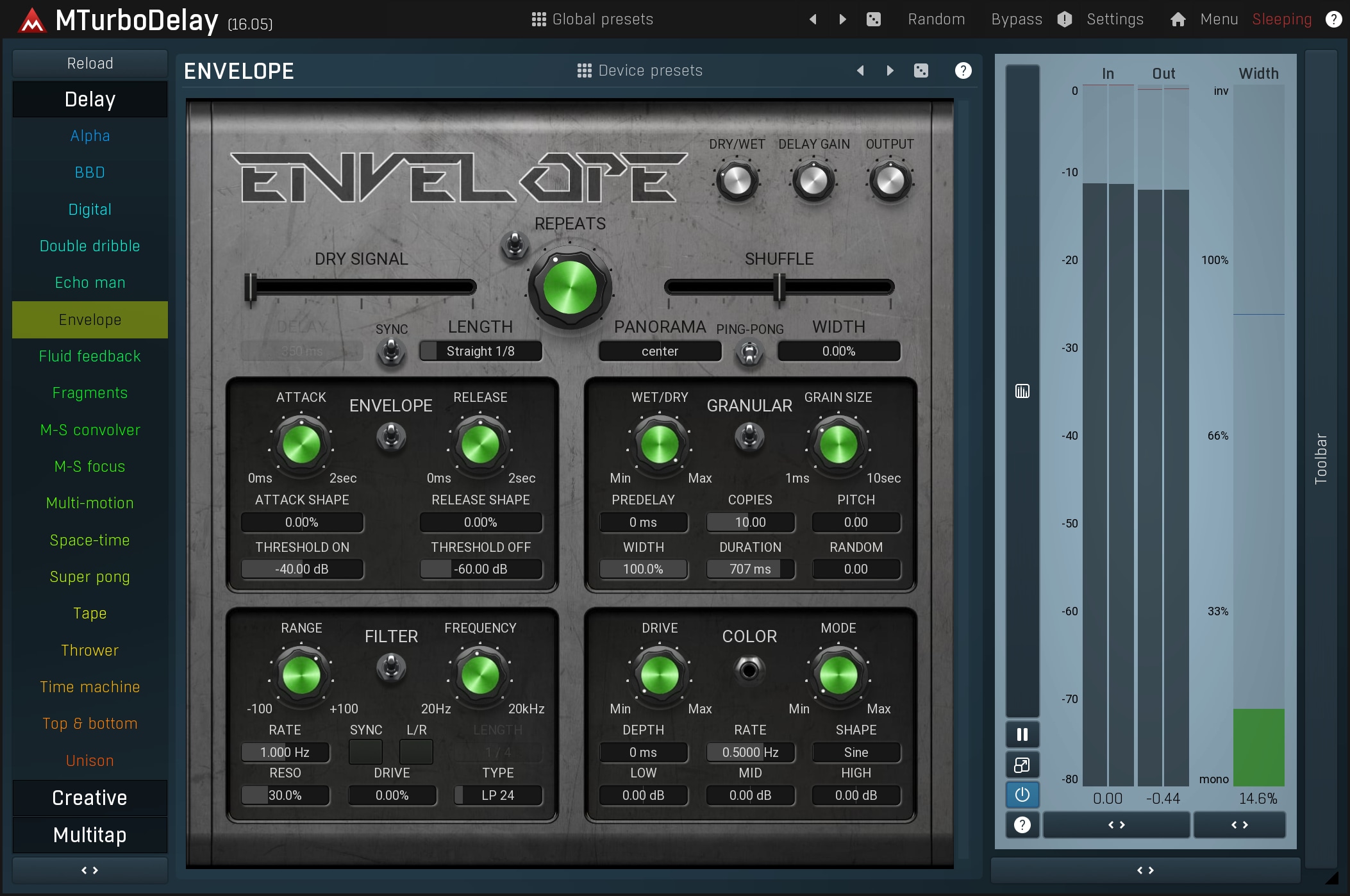Enable filter SYNC checkbox
The width and height of the screenshot is (1350, 896).
(365, 752)
